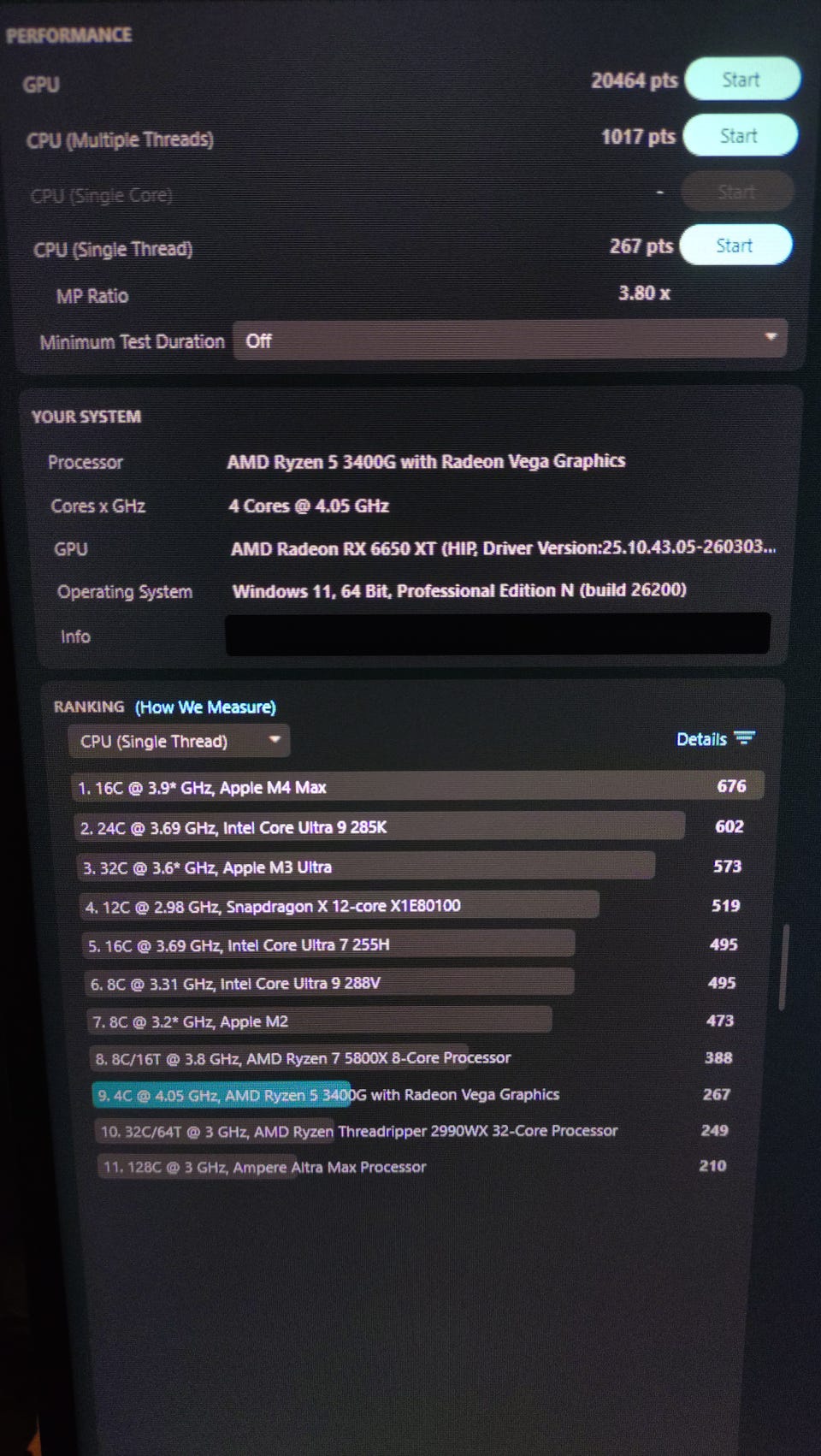Pick the Snapdragon X 12-core X1E80100 row

tap(340, 906)
